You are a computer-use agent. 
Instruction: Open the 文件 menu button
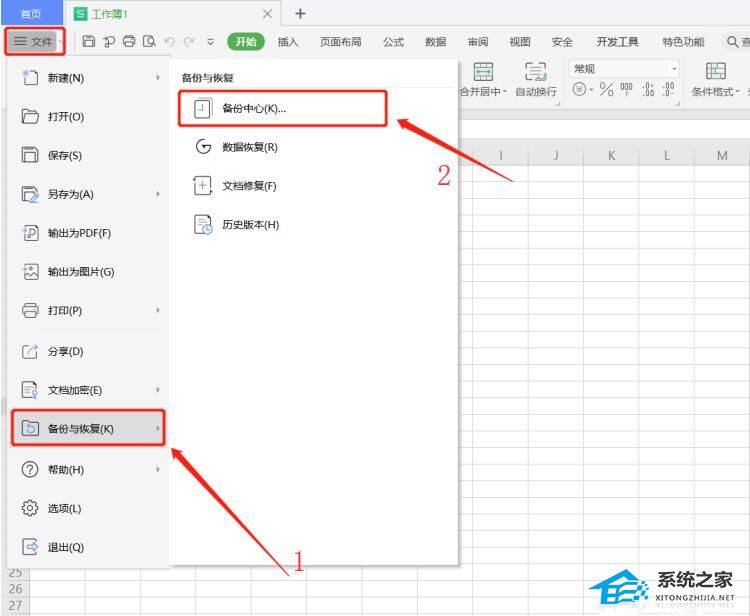[x=34, y=42]
